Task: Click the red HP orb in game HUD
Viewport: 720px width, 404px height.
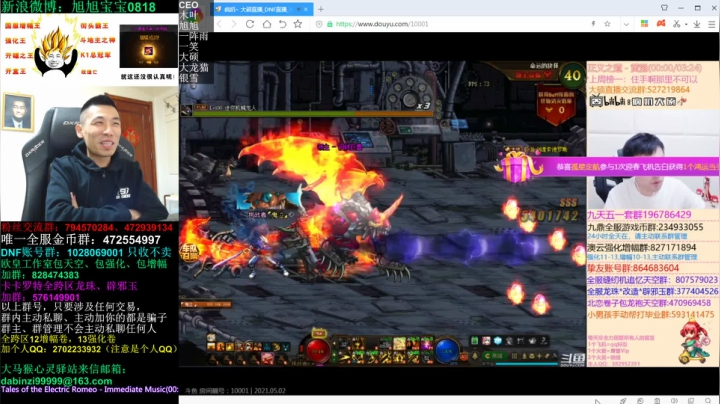Action: pos(317,351)
